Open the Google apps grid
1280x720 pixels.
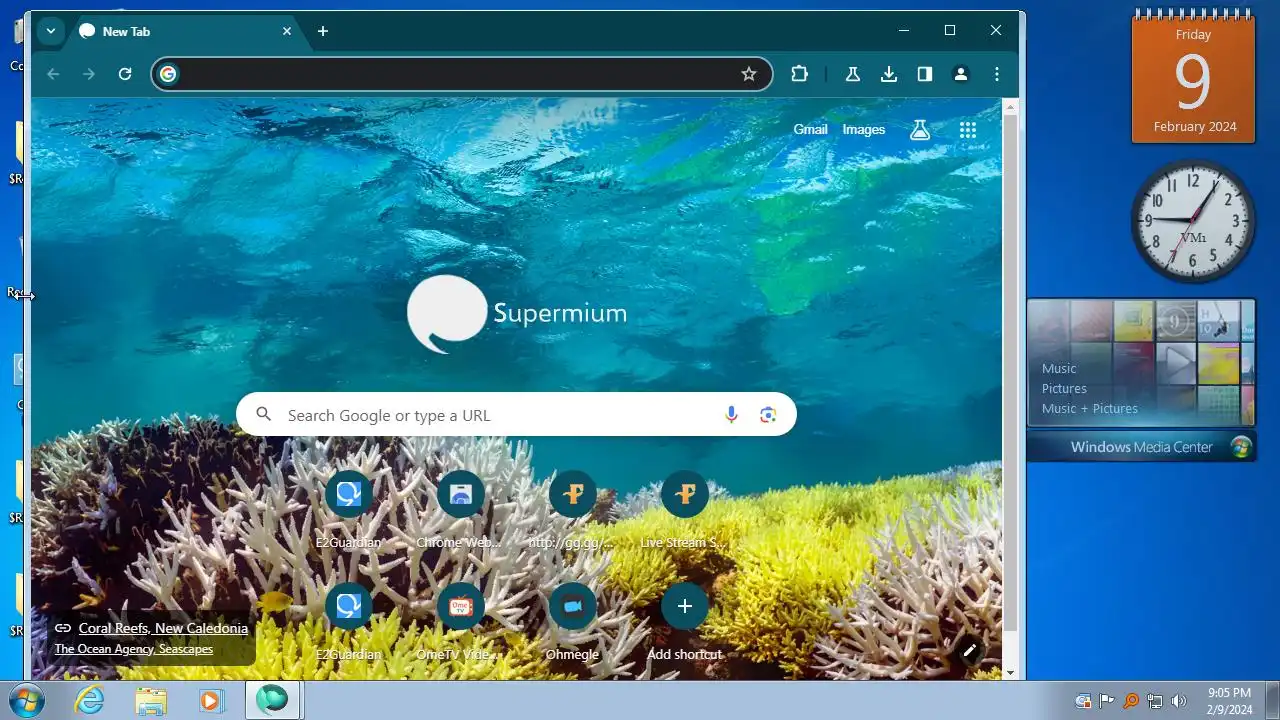pyautogui.click(x=967, y=130)
